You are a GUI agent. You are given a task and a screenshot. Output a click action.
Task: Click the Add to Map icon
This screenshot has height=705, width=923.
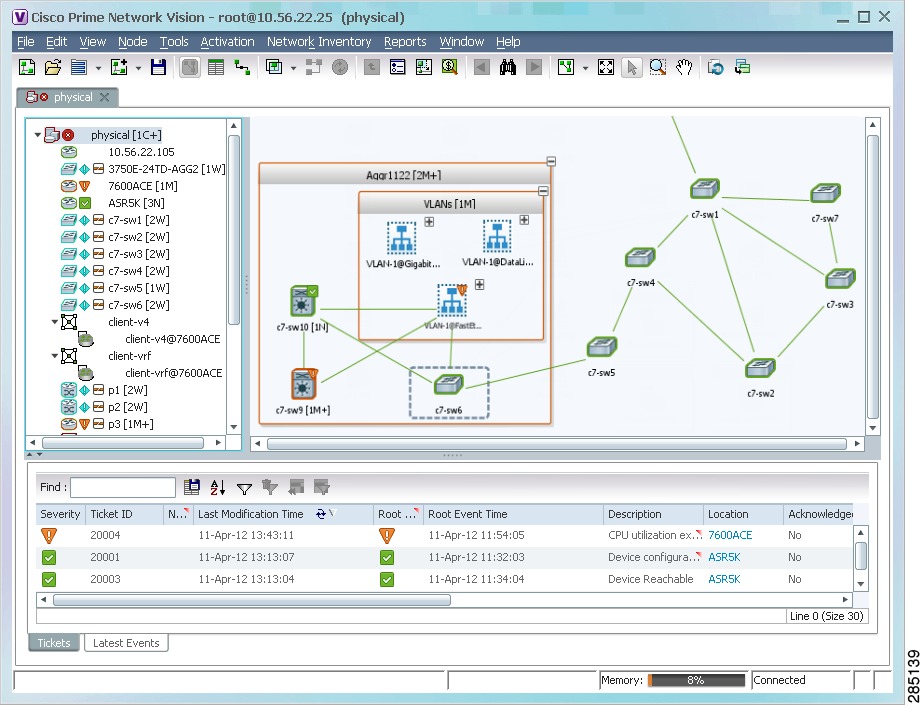tap(119, 67)
